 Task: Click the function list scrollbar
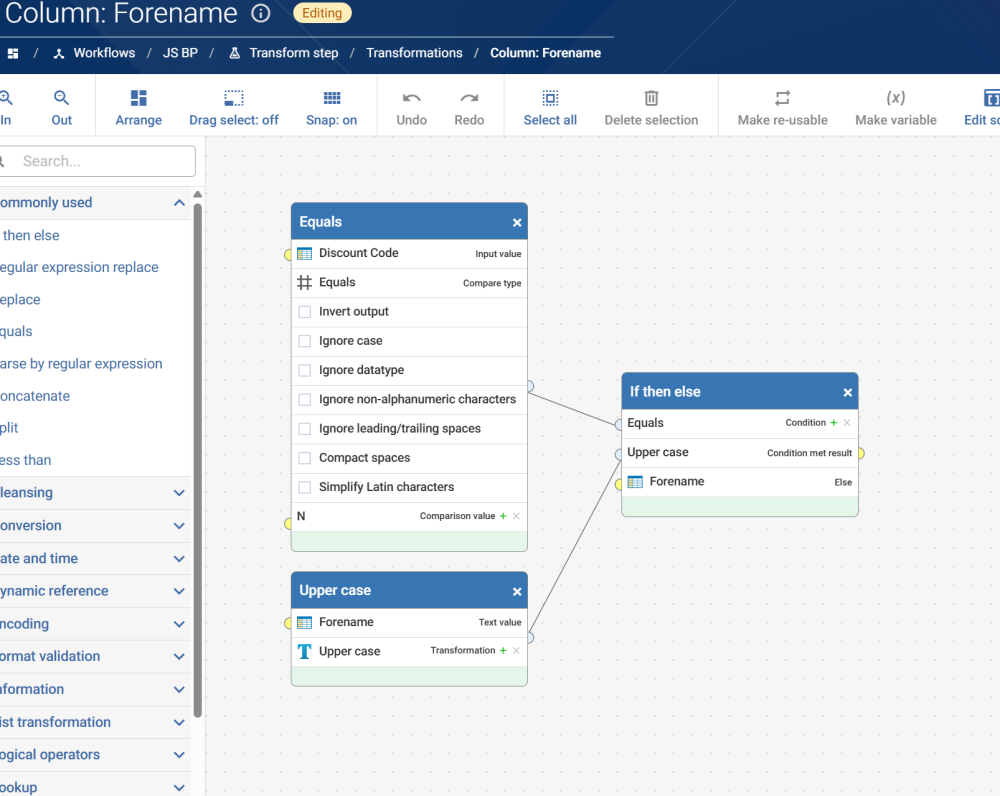point(198,459)
